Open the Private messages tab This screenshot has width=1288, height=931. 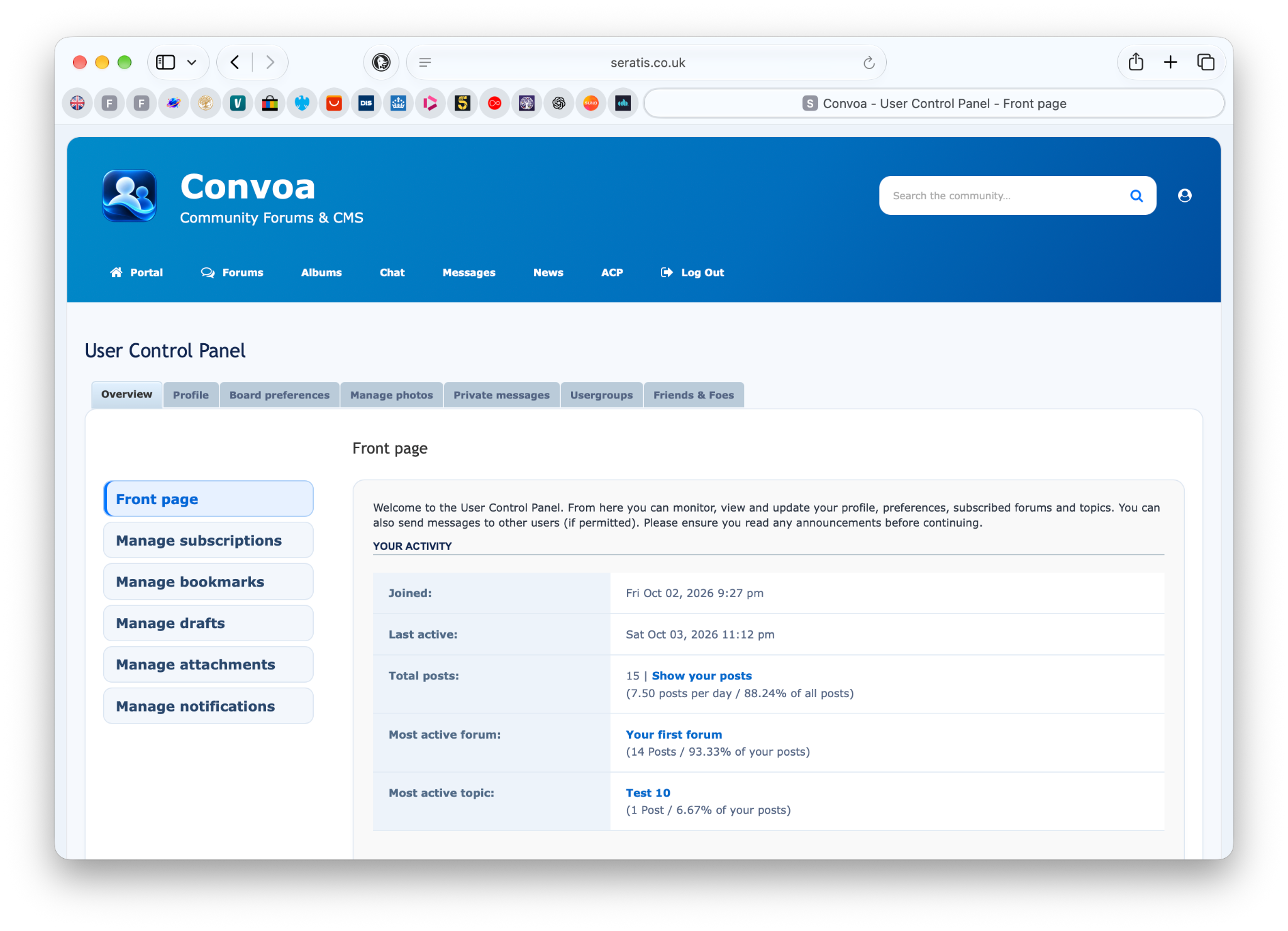[501, 395]
